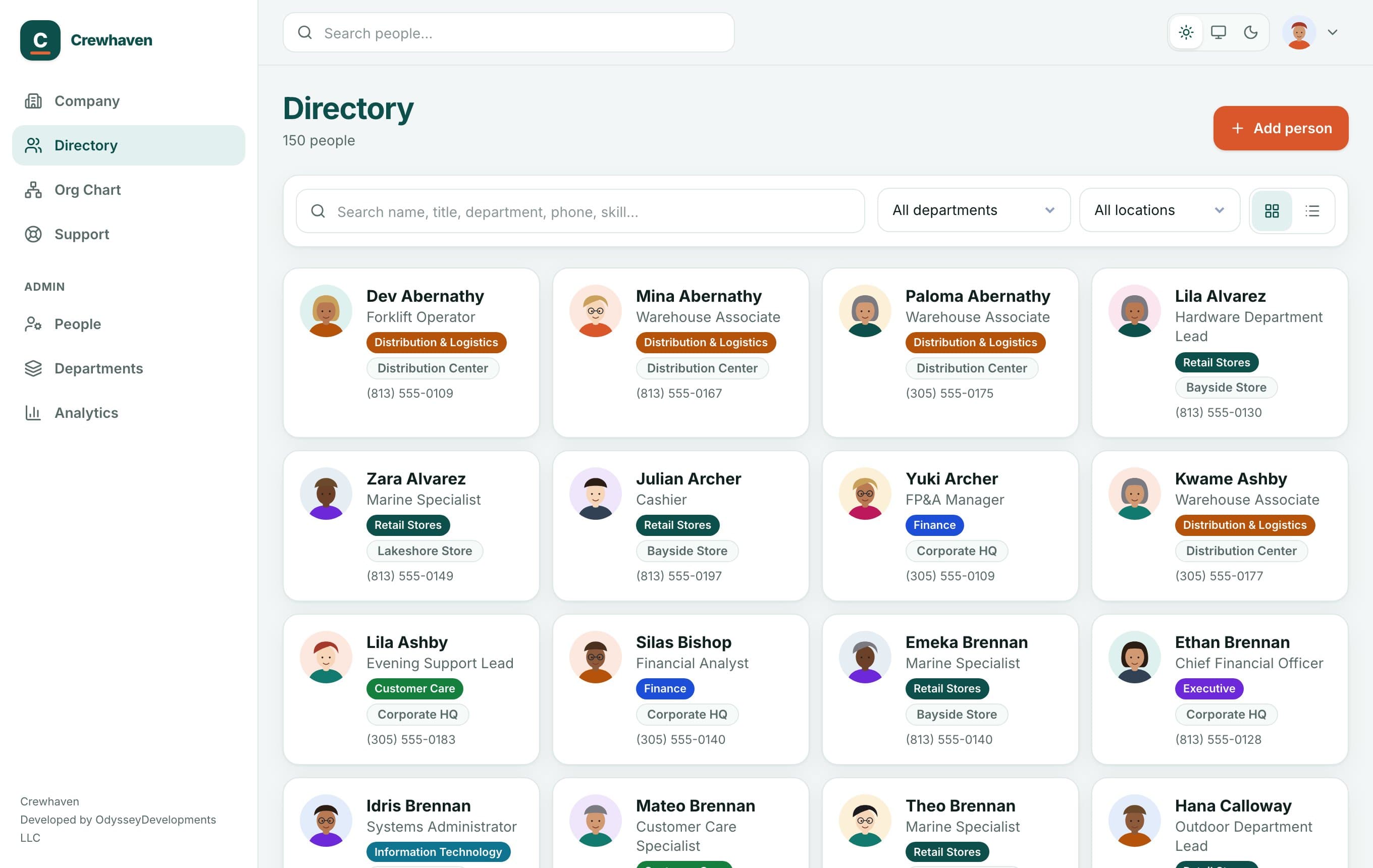The height and width of the screenshot is (868, 1373).
Task: Click the Analytics bar chart icon
Action: click(33, 413)
